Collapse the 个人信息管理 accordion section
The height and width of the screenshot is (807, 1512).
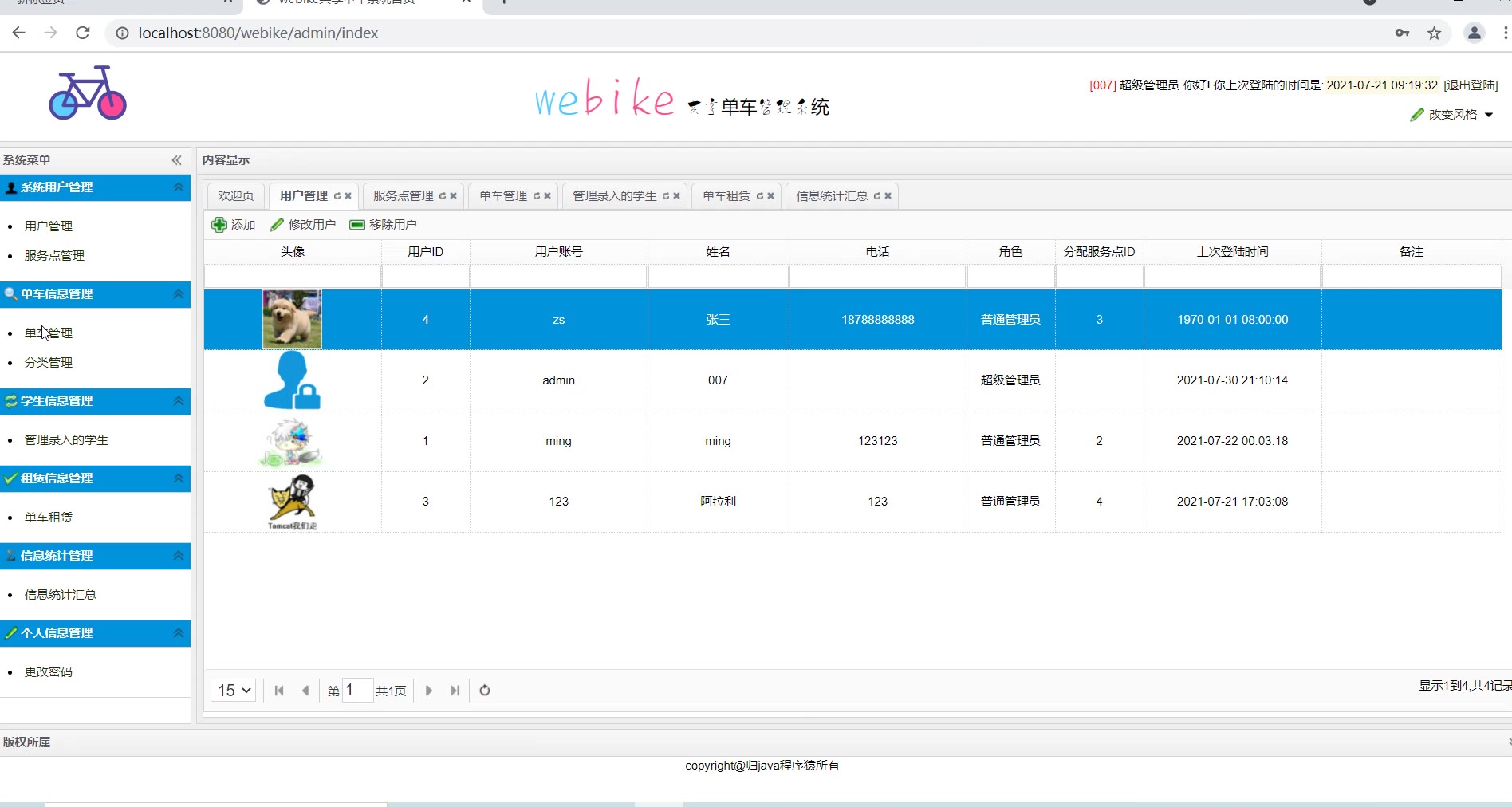(x=179, y=633)
